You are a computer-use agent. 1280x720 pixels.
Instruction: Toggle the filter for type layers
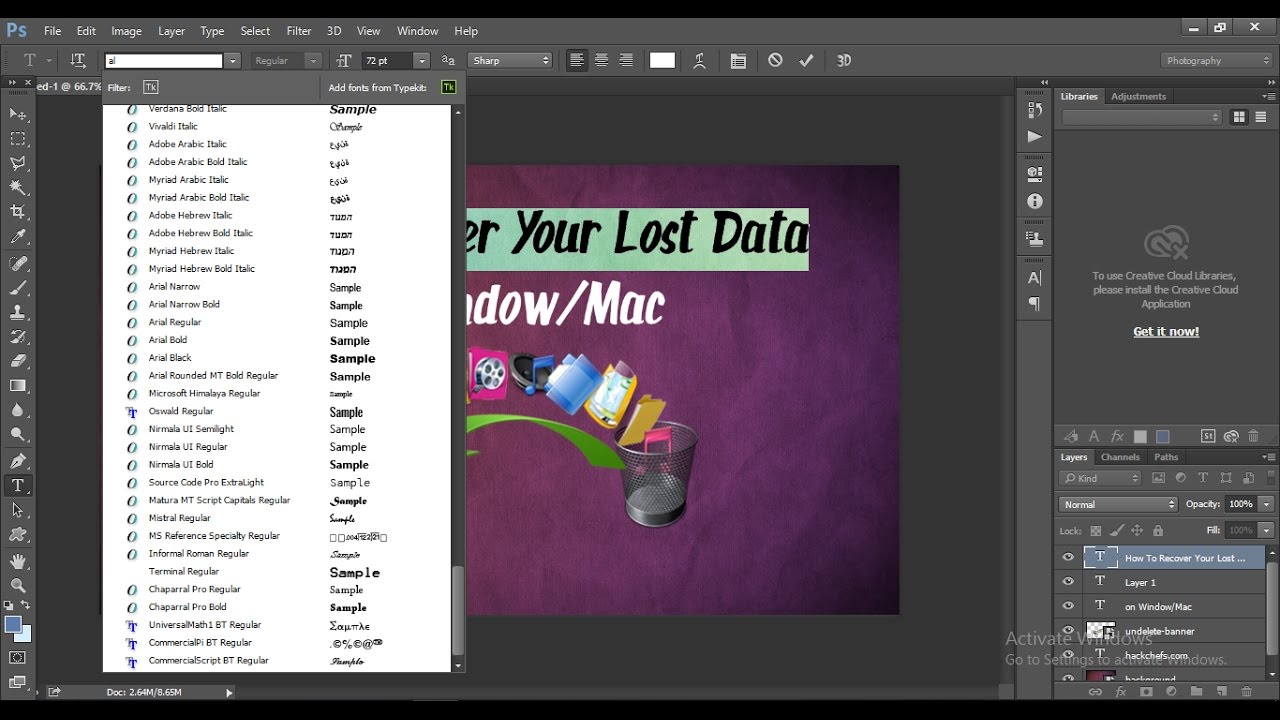(x=1203, y=478)
